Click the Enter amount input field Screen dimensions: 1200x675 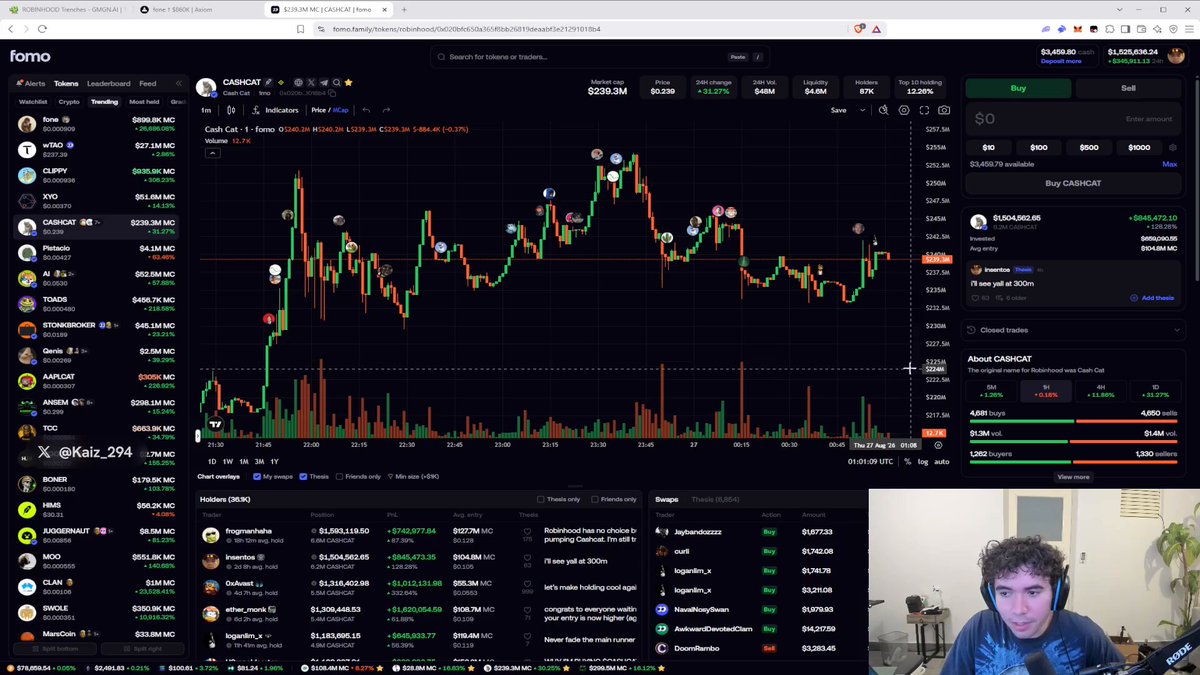tap(1073, 119)
